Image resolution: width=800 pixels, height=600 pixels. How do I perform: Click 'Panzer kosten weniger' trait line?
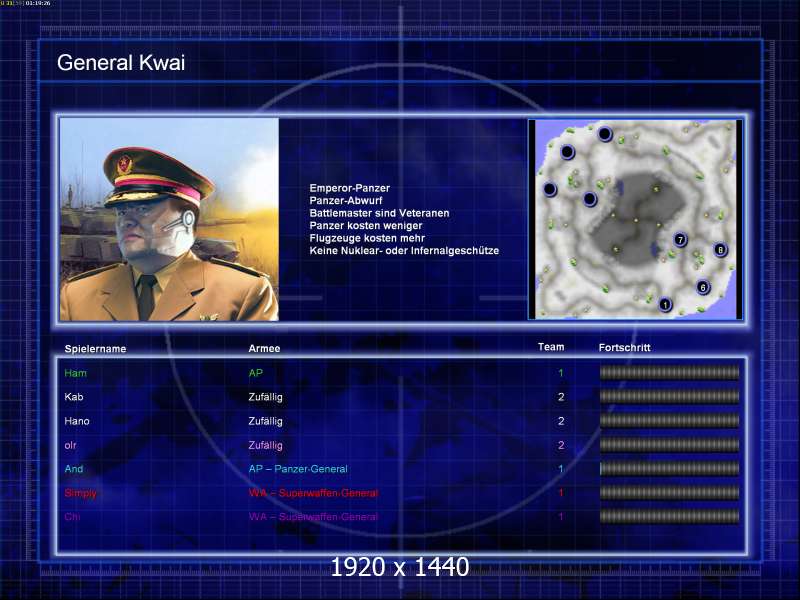click(x=366, y=226)
